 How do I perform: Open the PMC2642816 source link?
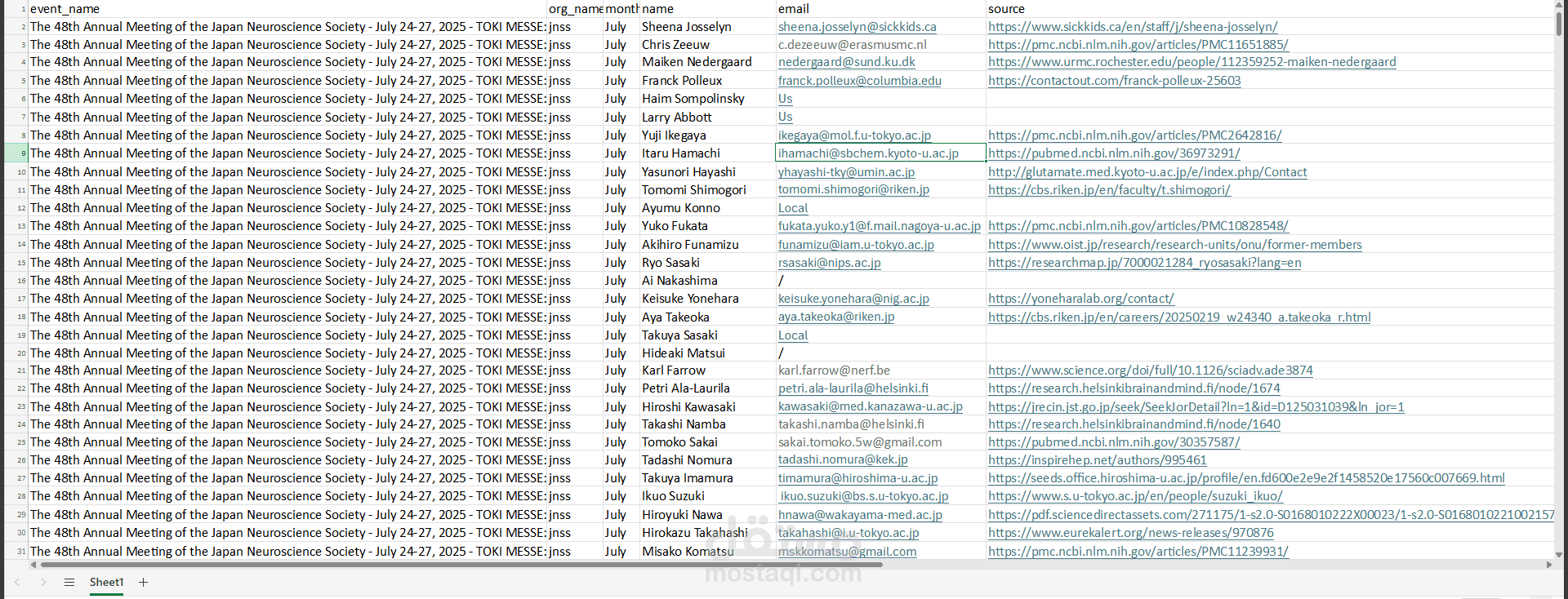tap(1134, 135)
